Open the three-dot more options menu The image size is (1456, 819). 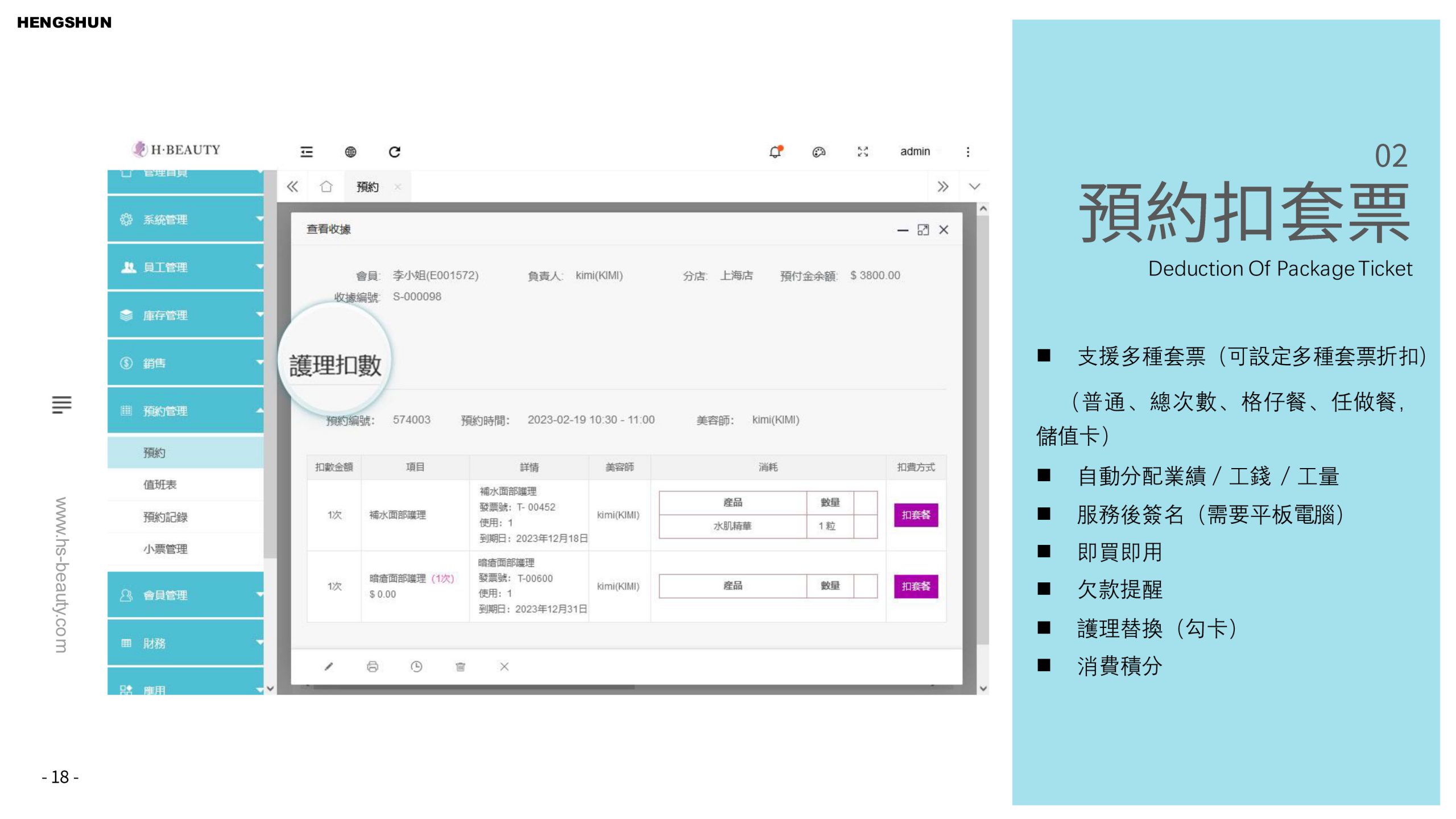point(968,152)
